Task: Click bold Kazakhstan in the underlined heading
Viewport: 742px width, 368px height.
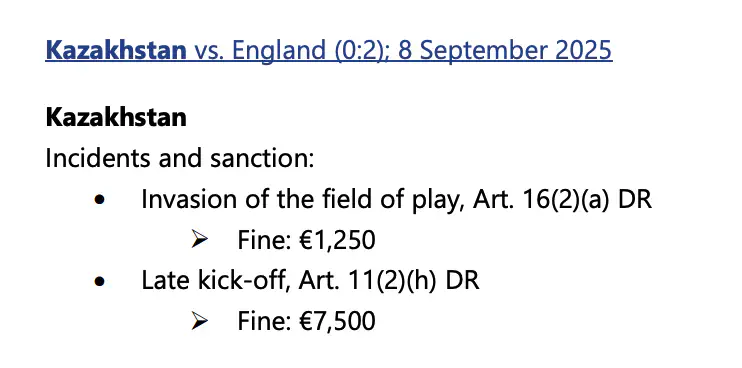Action: [x=116, y=50]
